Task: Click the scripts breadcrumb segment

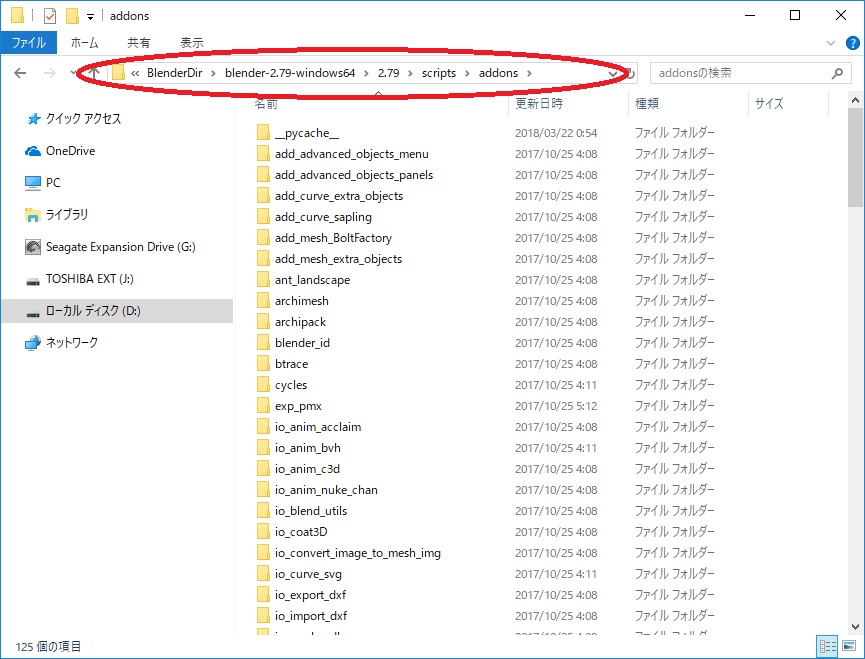Action: [x=439, y=73]
